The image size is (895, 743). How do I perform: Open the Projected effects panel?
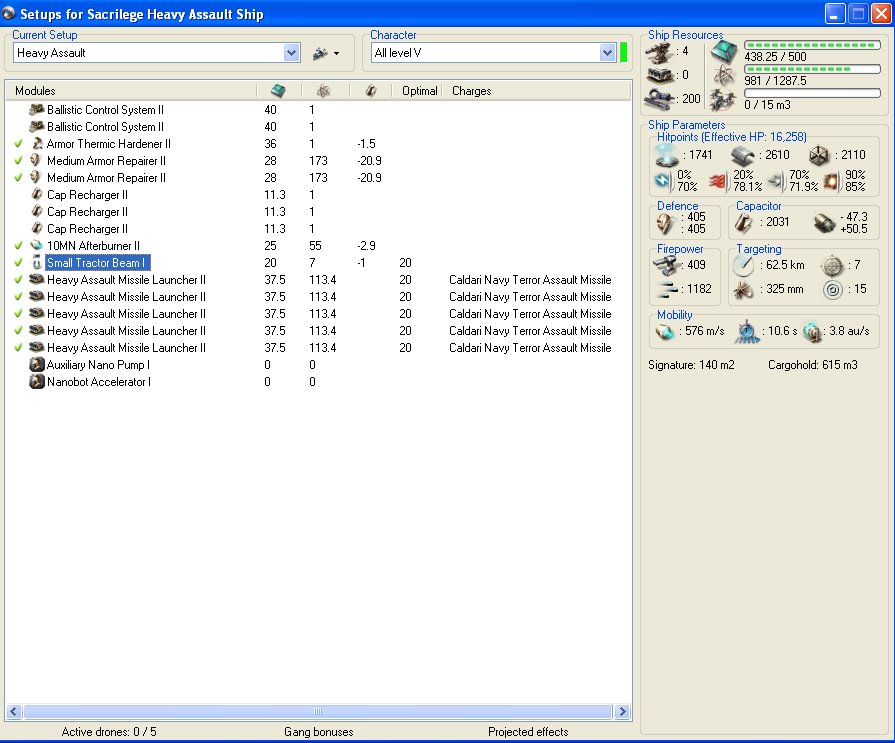click(528, 732)
